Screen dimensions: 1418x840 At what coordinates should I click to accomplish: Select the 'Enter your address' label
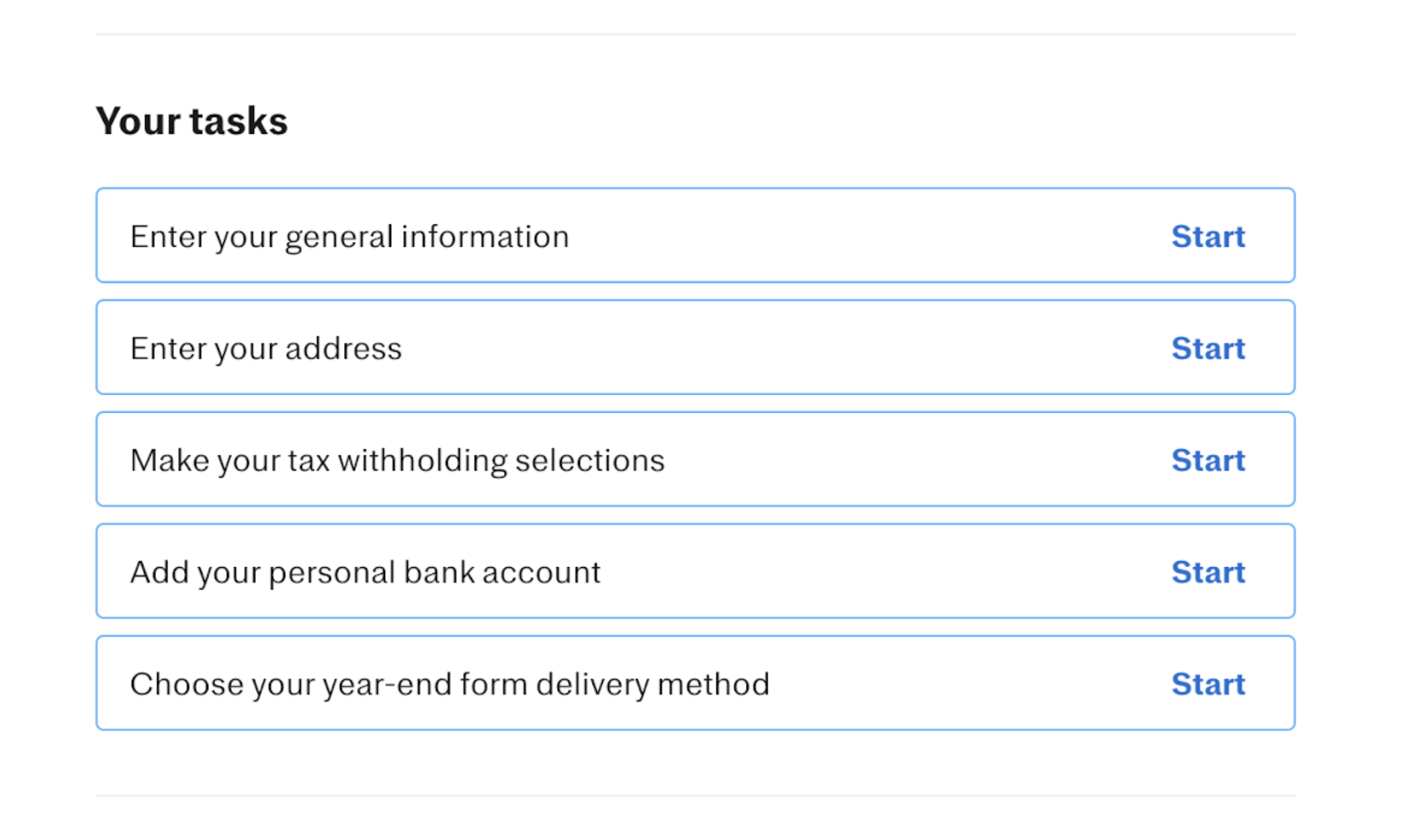tap(266, 348)
